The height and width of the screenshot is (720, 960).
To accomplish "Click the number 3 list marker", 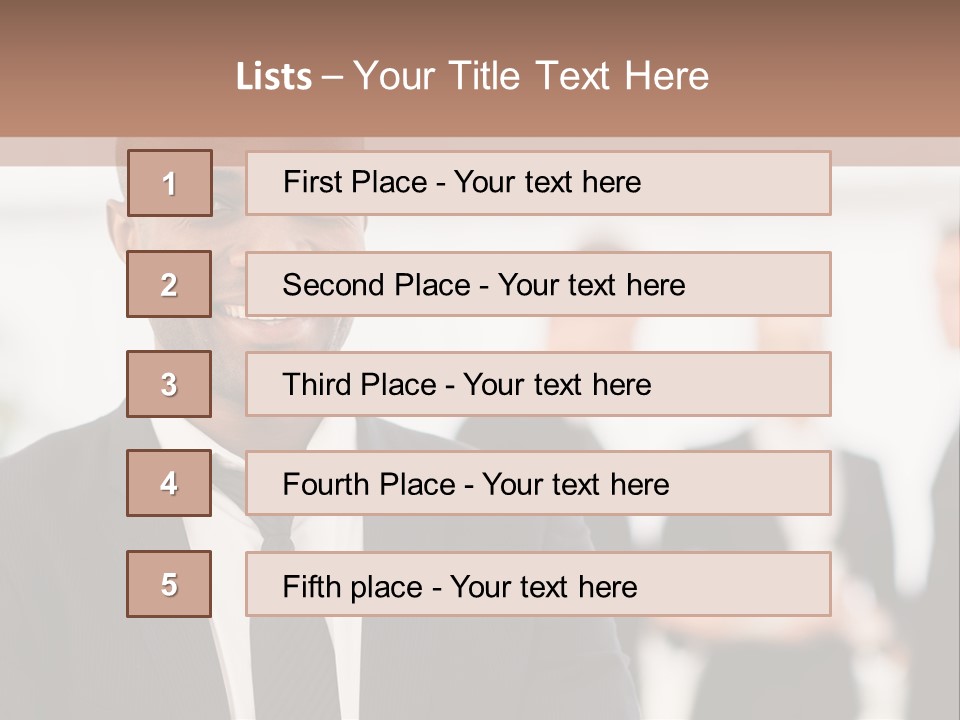I will [169, 384].
